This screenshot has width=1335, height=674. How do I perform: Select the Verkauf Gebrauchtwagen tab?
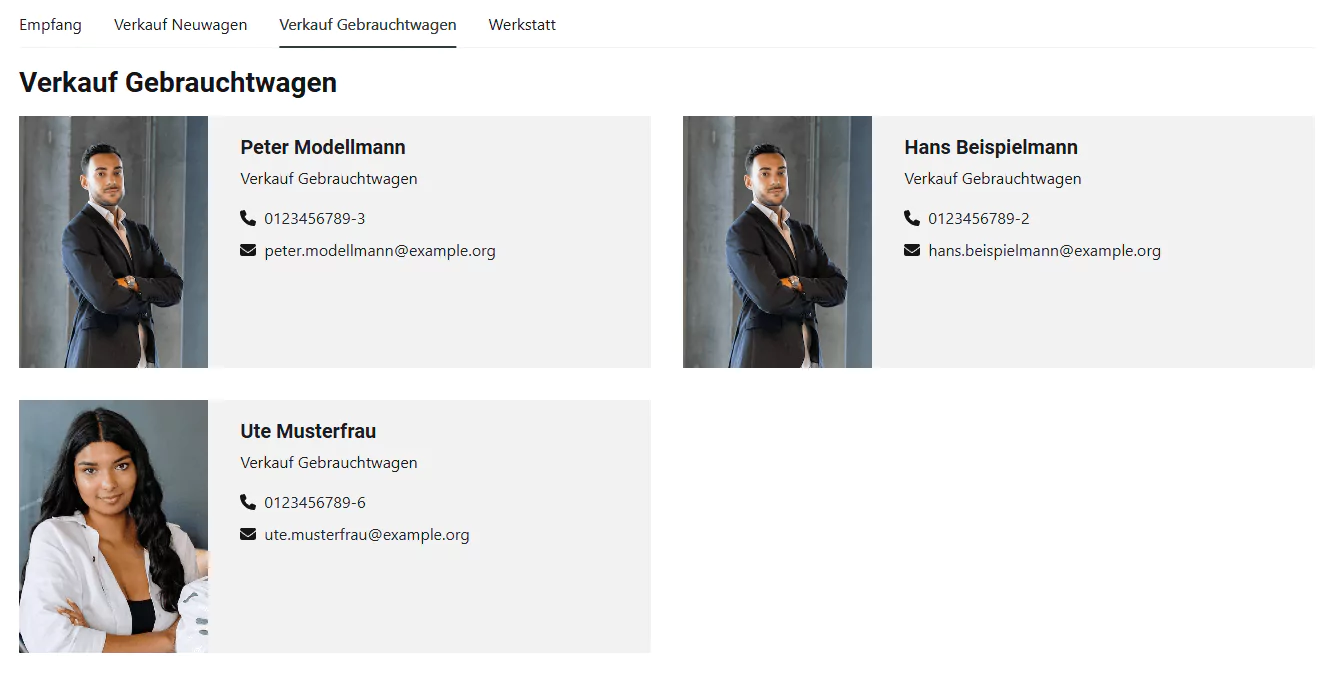click(x=368, y=25)
